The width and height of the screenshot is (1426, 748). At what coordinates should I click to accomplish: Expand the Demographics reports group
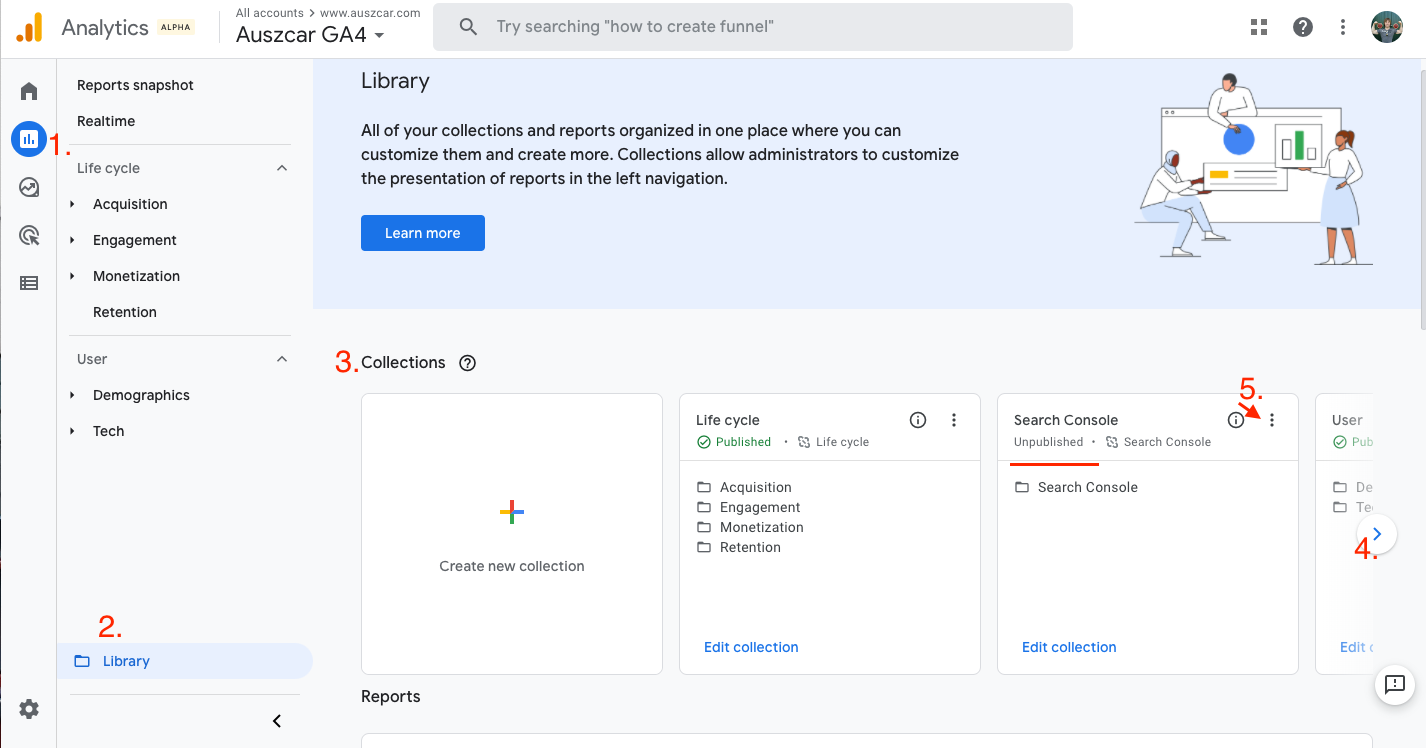(72, 395)
